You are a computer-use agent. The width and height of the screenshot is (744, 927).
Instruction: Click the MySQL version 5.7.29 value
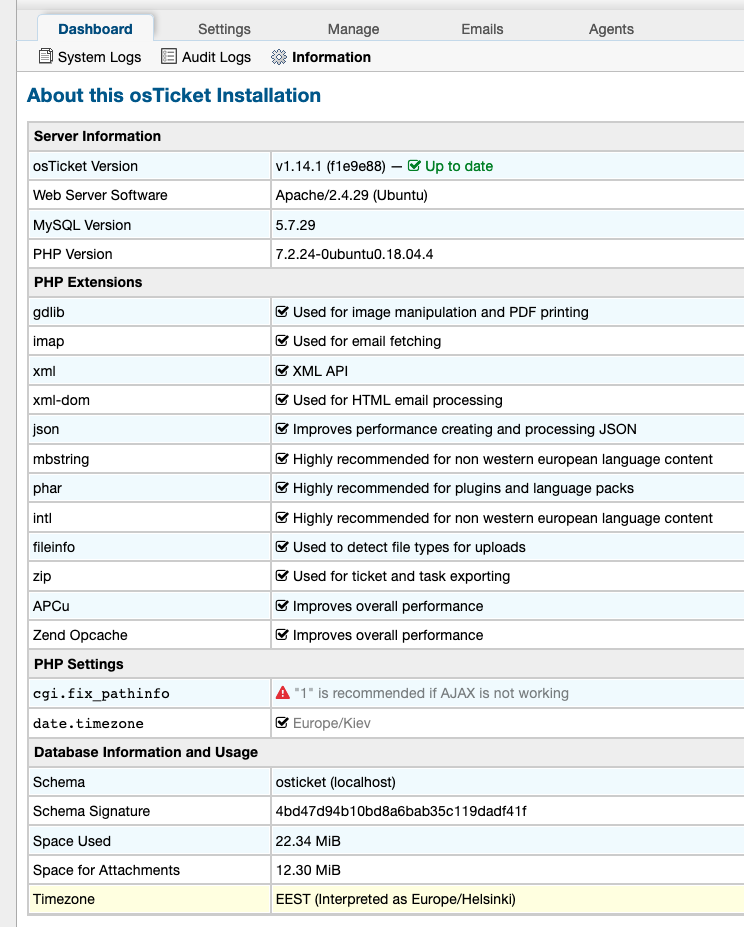click(295, 225)
